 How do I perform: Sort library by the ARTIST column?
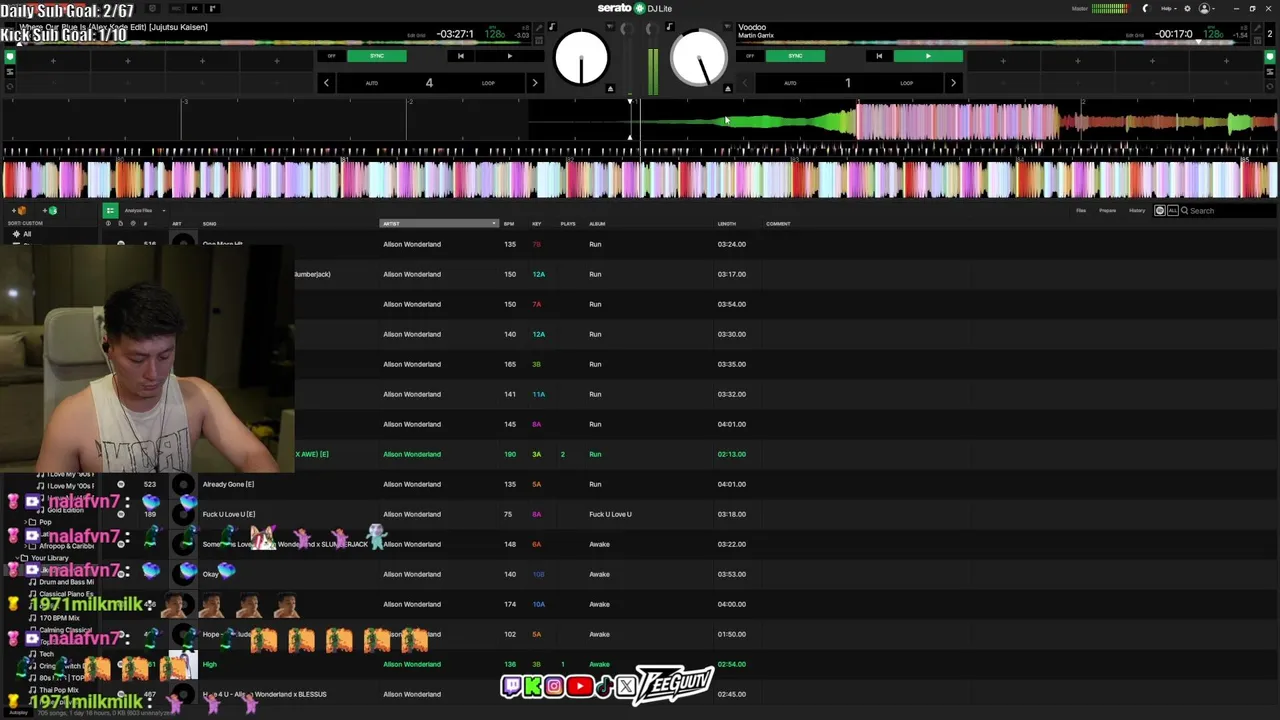tap(439, 224)
